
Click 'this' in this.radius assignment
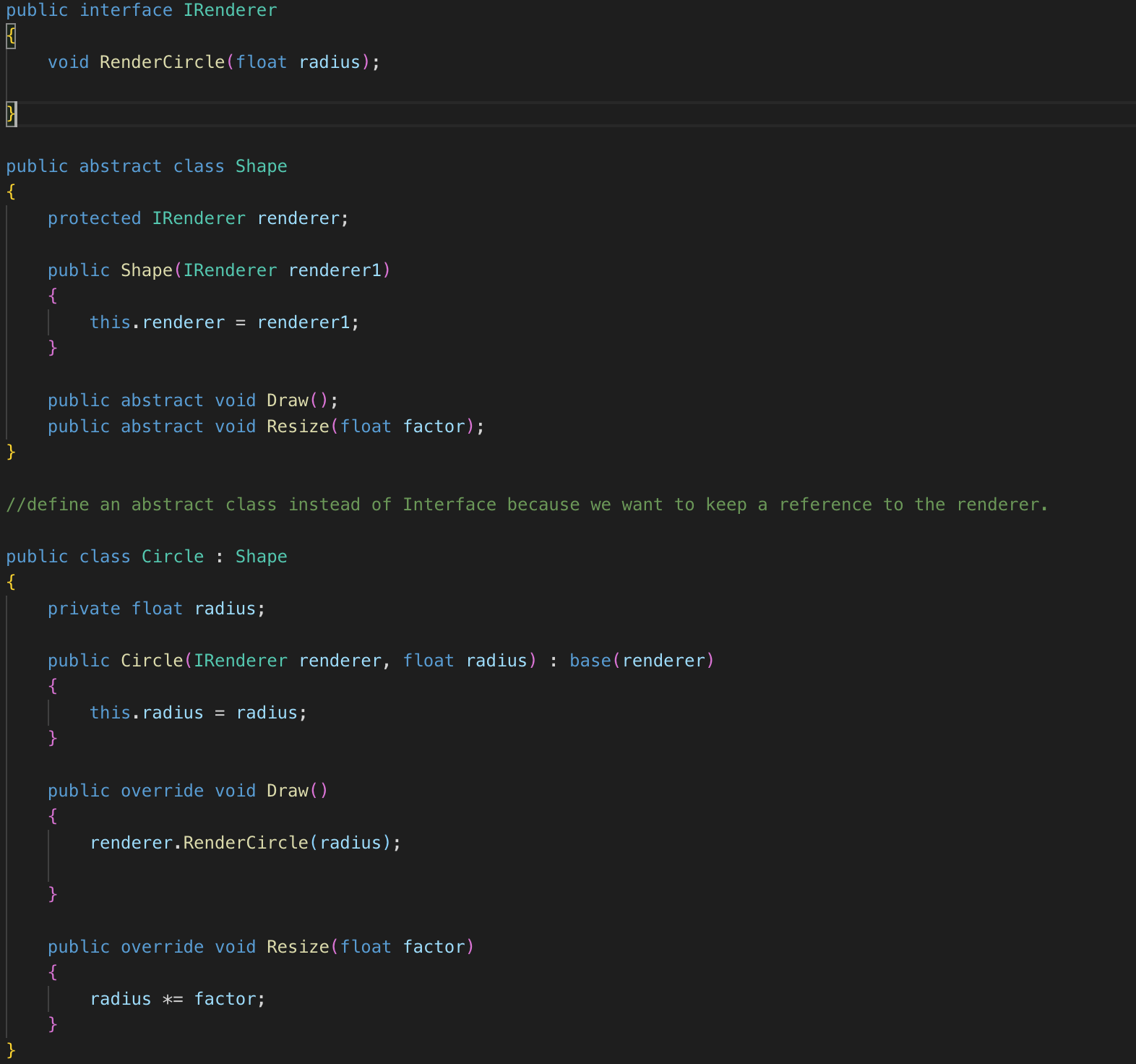(110, 713)
